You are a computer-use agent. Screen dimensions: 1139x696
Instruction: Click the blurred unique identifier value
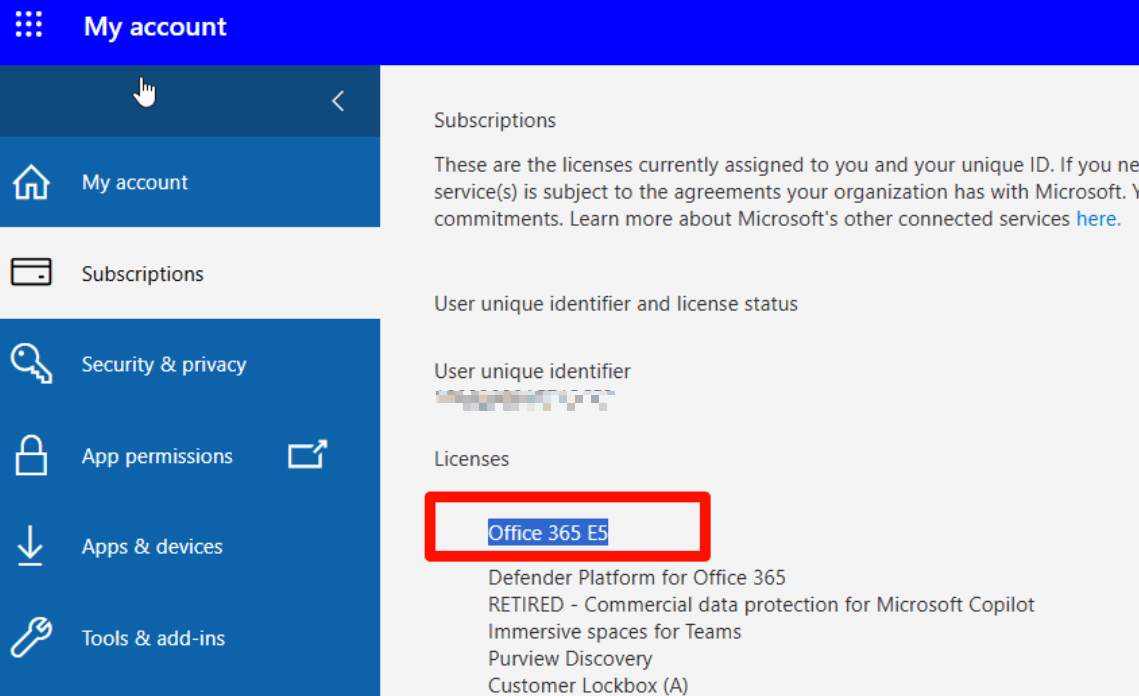[x=524, y=400]
